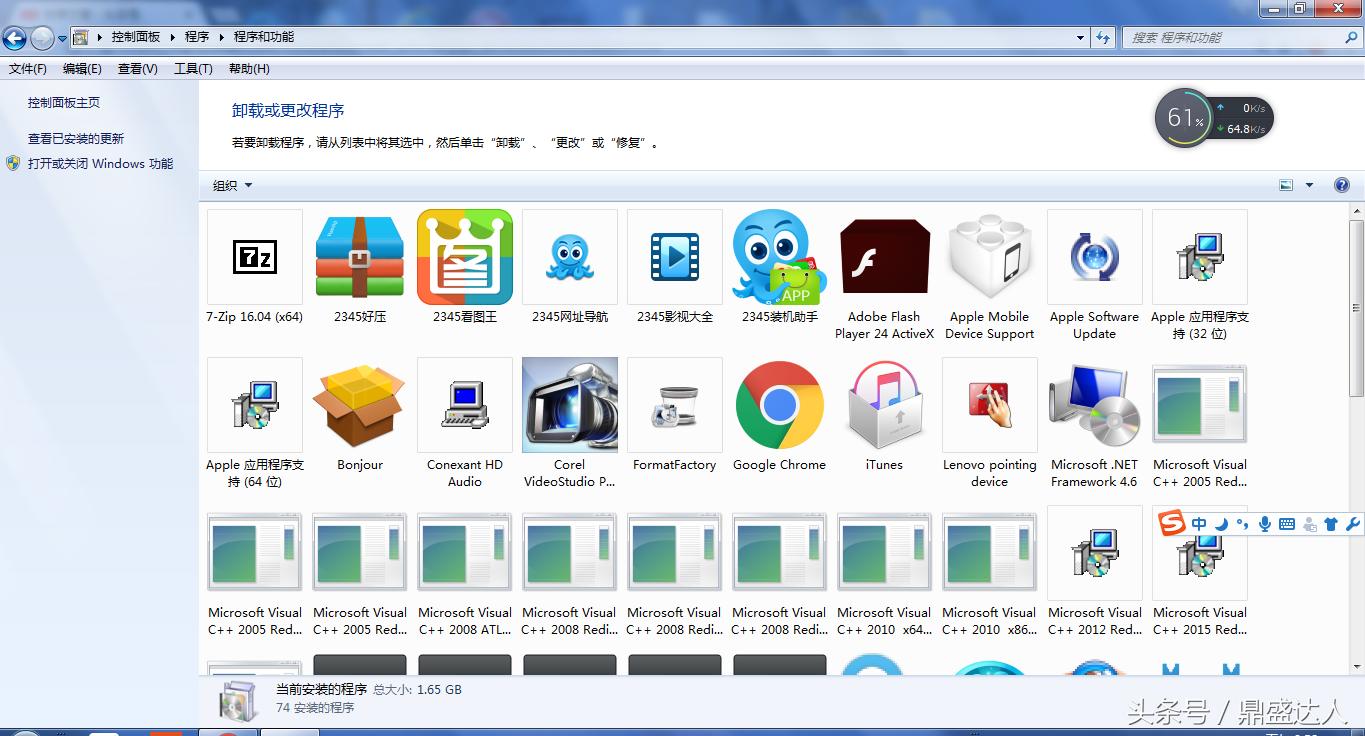Select the Corel VideoStudio program icon
Screen dimensions: 1365x736
[569, 405]
